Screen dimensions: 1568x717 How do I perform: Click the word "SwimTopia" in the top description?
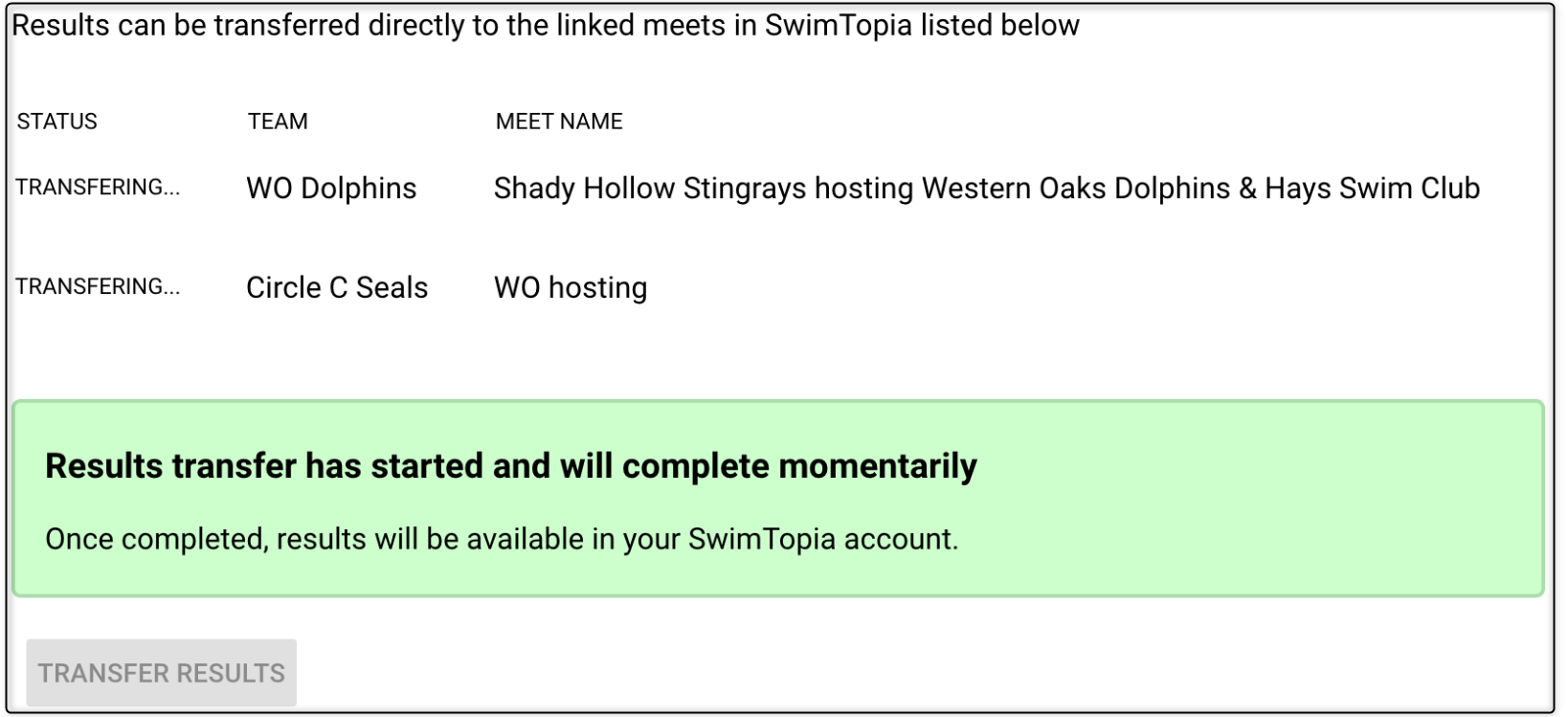[838, 26]
